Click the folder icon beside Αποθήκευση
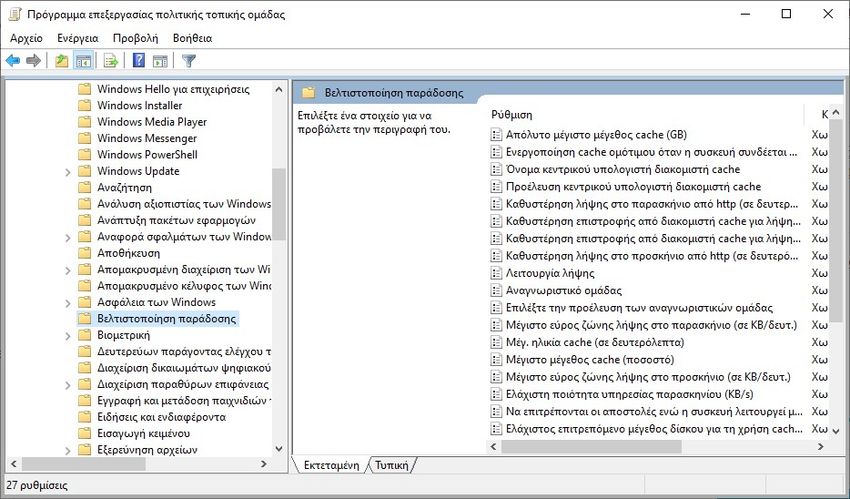 pos(84,252)
